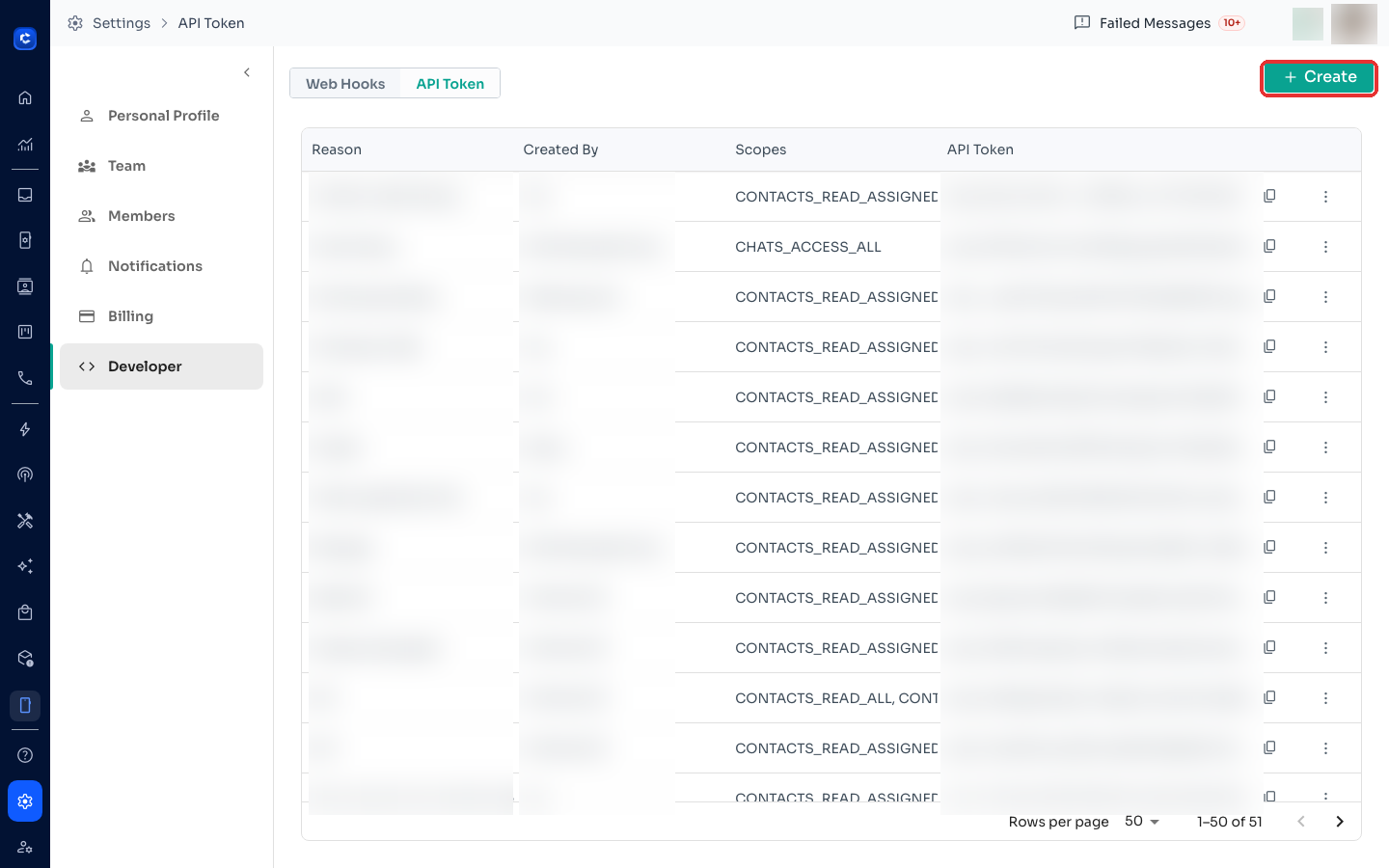Open the help question mark icon
The height and width of the screenshot is (868, 1389).
25,755
